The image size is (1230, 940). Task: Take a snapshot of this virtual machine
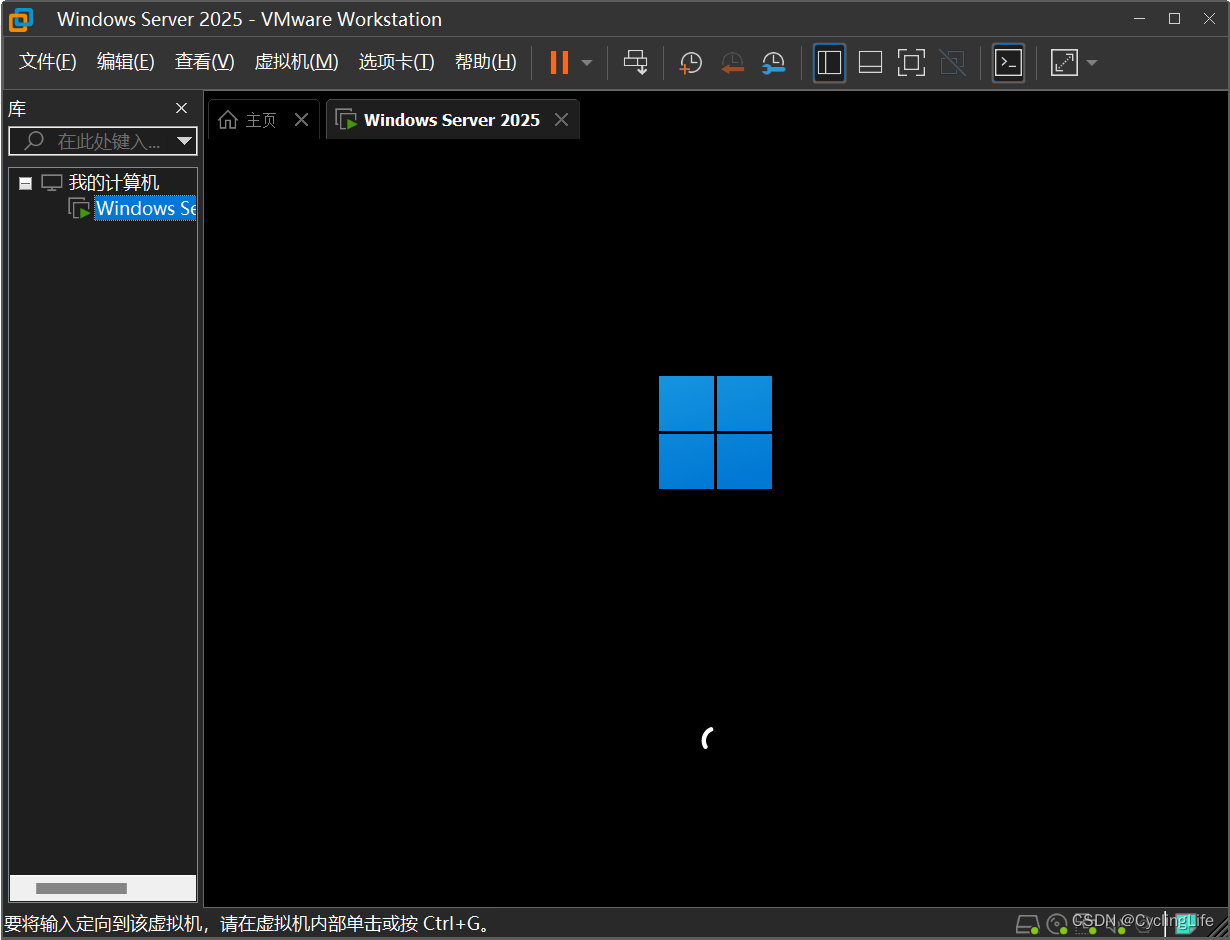point(690,63)
